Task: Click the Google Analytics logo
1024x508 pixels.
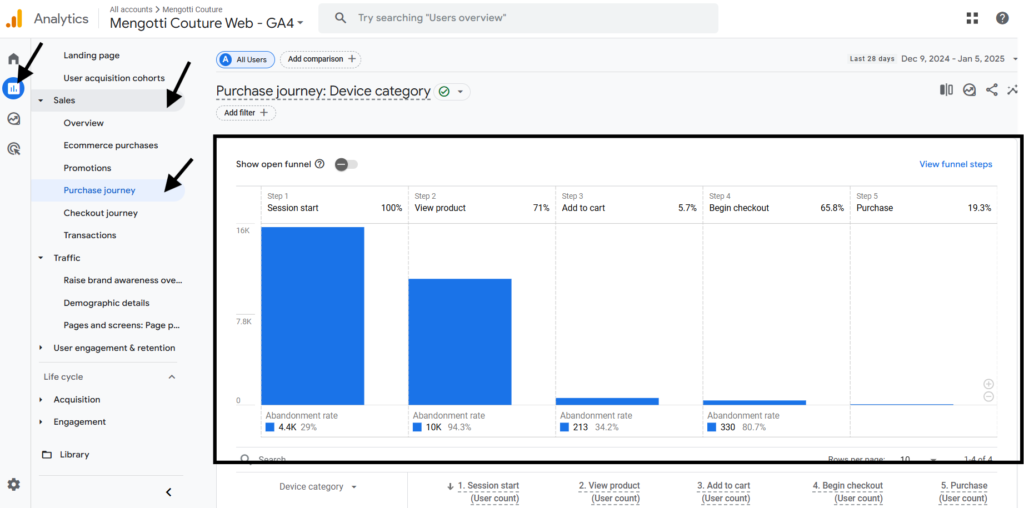Action: (x=14, y=18)
